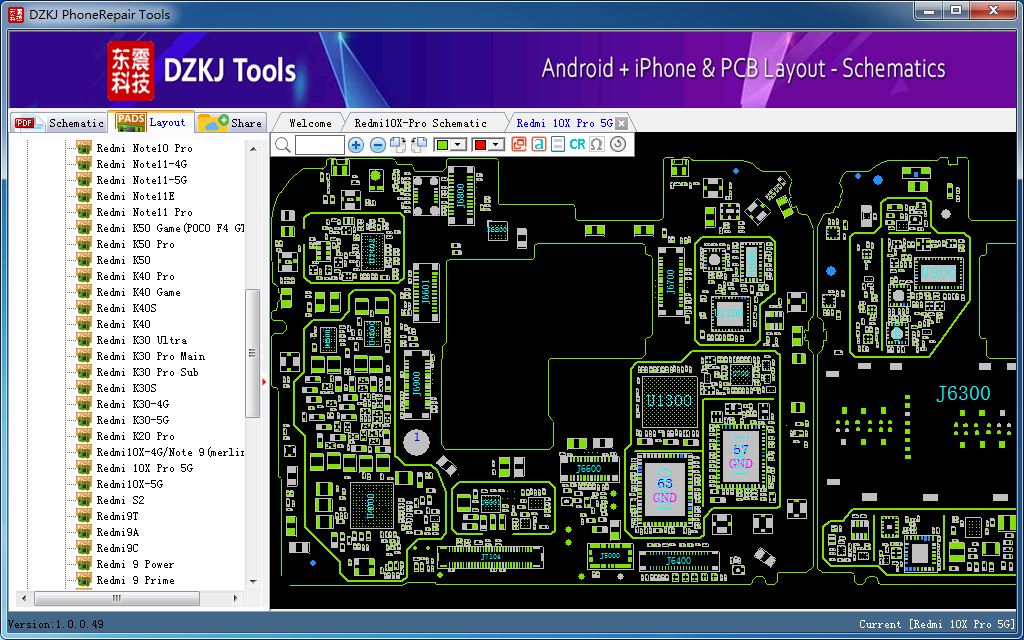Click tree horizontal scroll right arrow

click(x=236, y=598)
